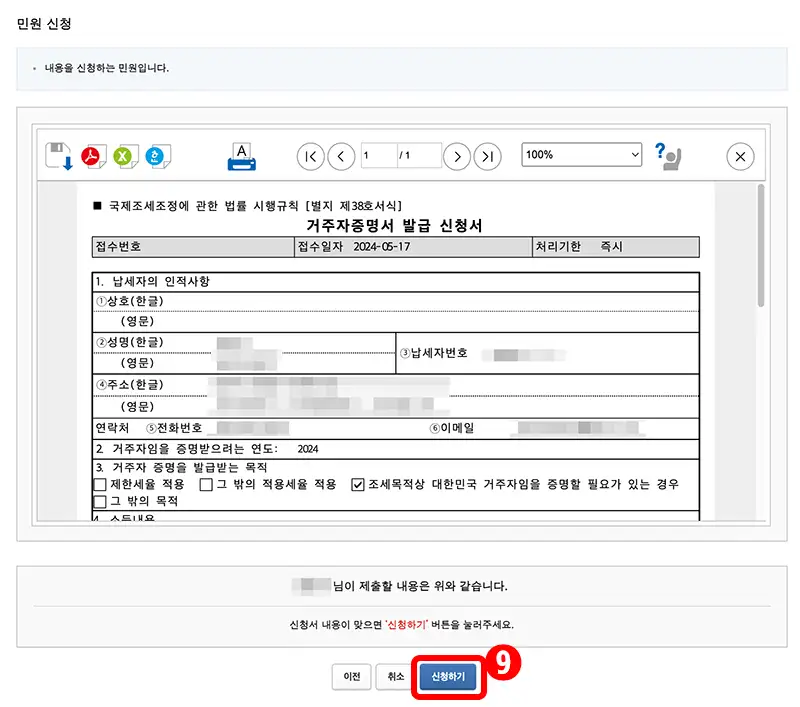Submit with the 신청하기 button
The image size is (800, 707).
(x=448, y=676)
